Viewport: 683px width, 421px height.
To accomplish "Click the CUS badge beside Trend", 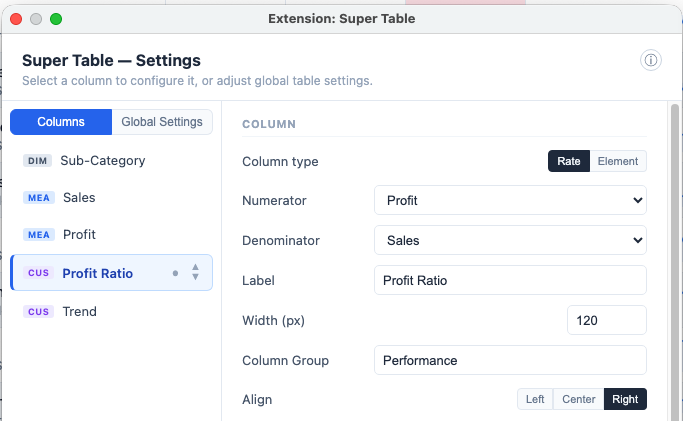I will pyautogui.click(x=38, y=312).
